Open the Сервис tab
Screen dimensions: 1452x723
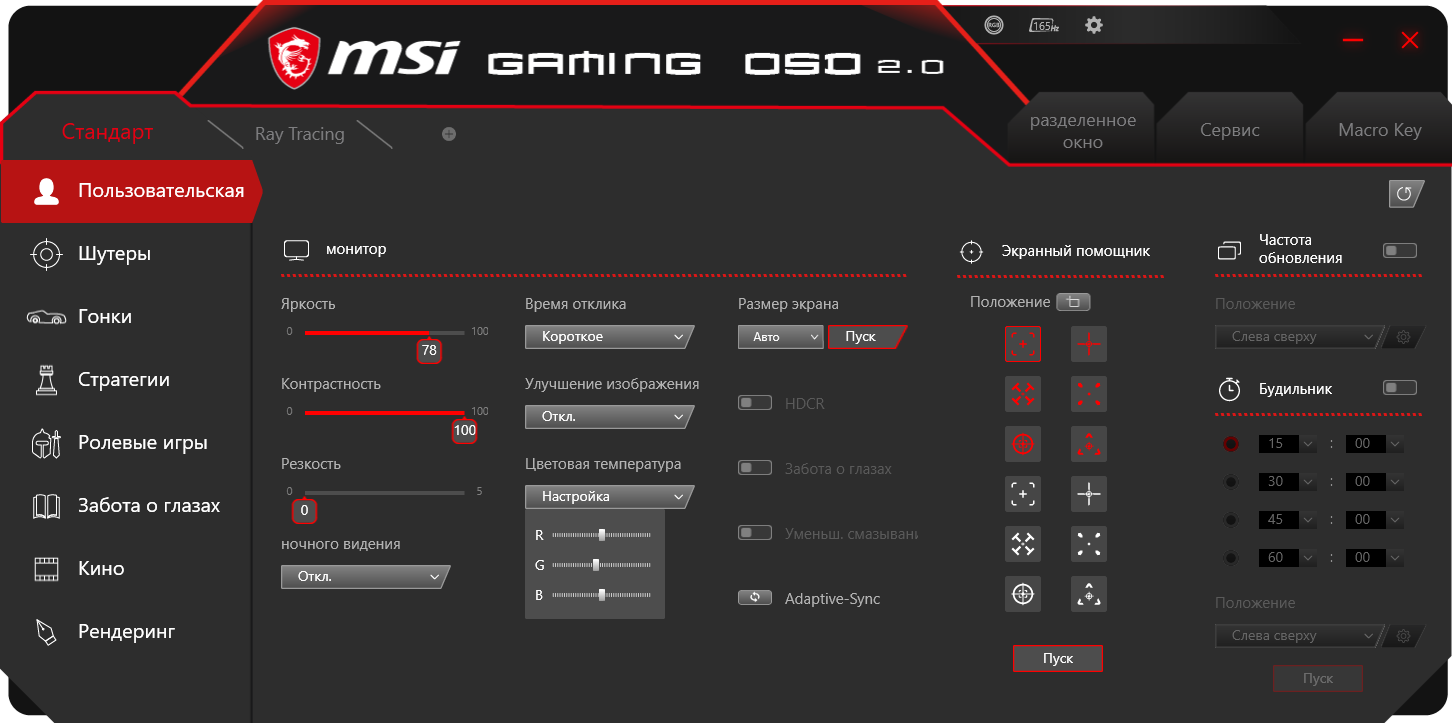pos(1230,130)
